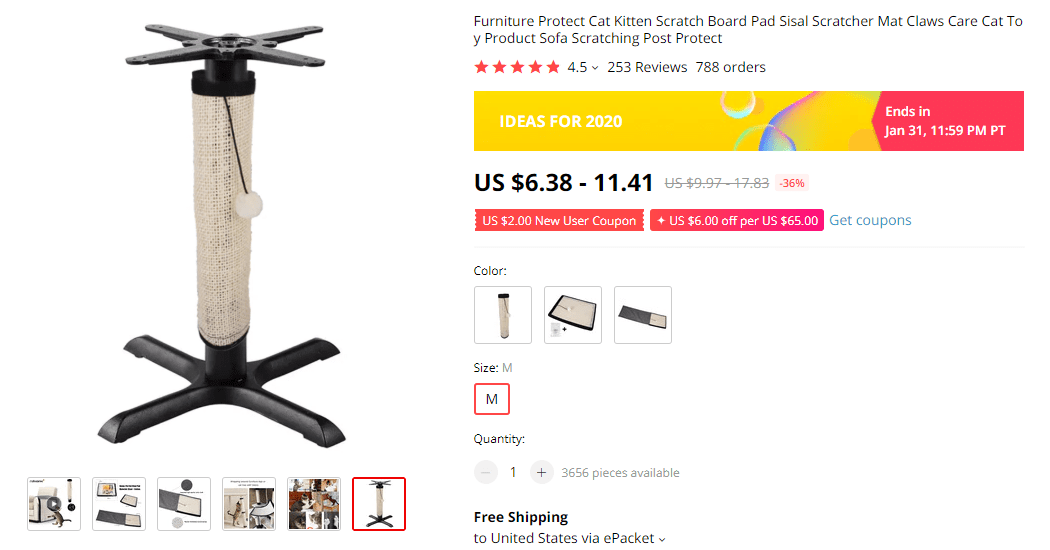Claim the US $2.00 New User Coupon
Viewport: 1050px width, 550px height.
click(559, 221)
